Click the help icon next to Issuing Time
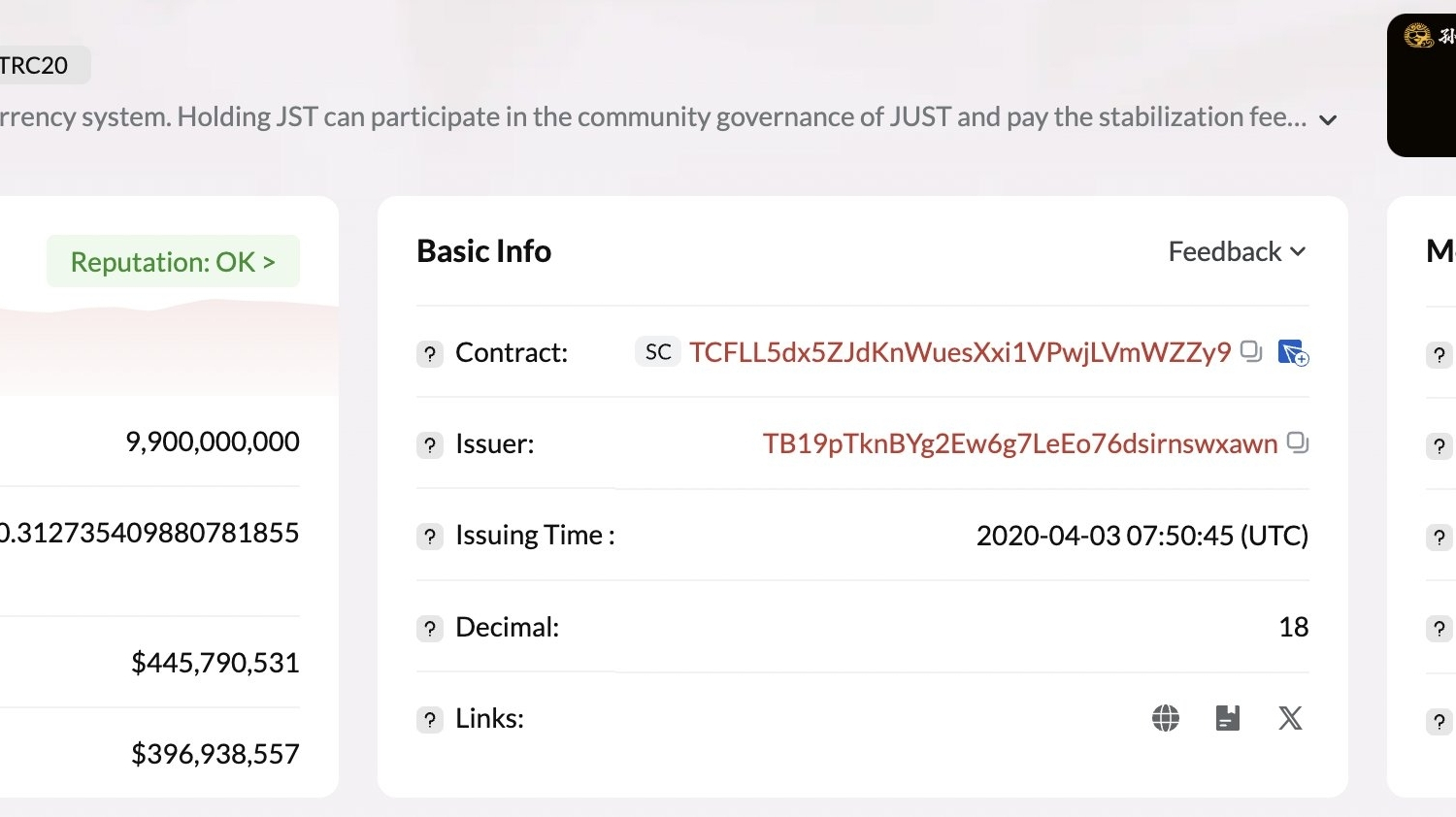 [x=430, y=536]
